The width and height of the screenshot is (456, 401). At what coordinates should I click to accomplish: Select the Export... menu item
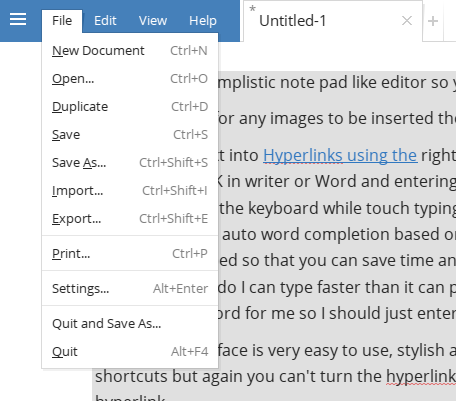(x=130, y=219)
